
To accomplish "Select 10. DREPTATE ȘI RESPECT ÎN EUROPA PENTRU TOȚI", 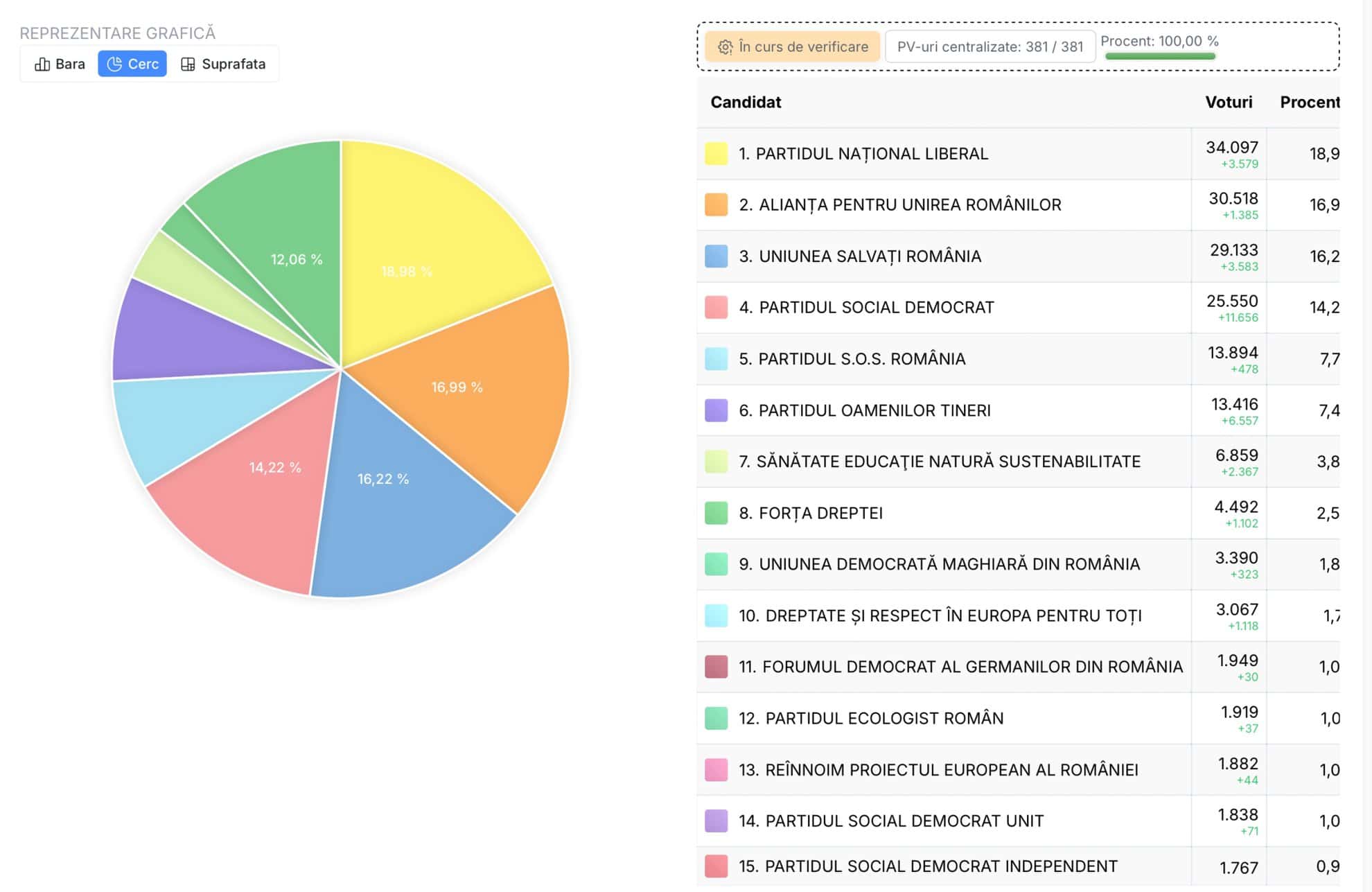I will pos(1018,615).
